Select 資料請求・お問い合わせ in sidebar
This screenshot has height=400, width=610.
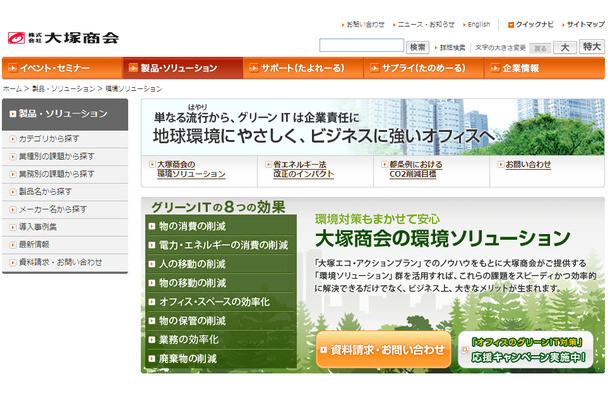coord(65,262)
